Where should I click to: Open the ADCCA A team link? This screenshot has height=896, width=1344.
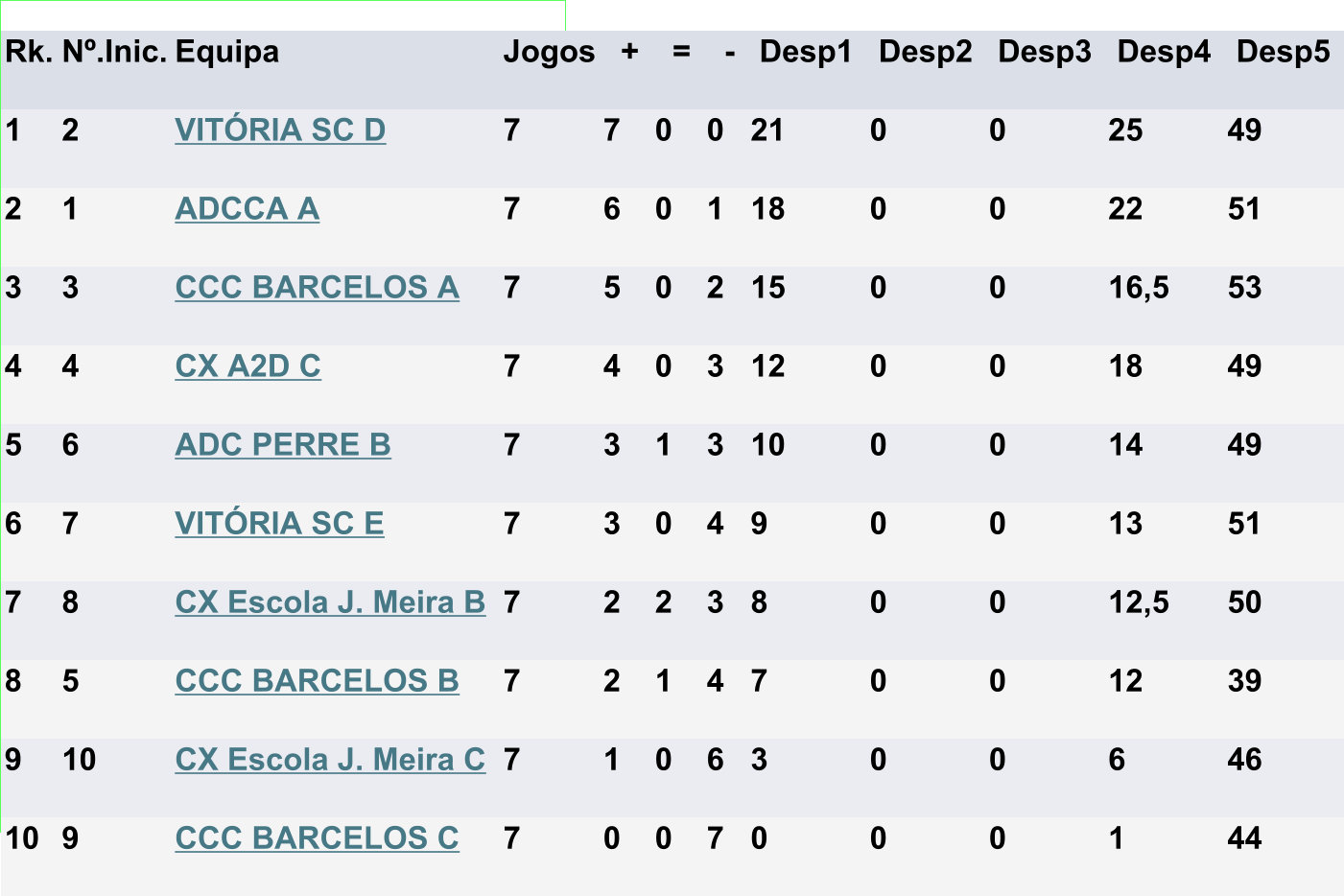coord(247,208)
